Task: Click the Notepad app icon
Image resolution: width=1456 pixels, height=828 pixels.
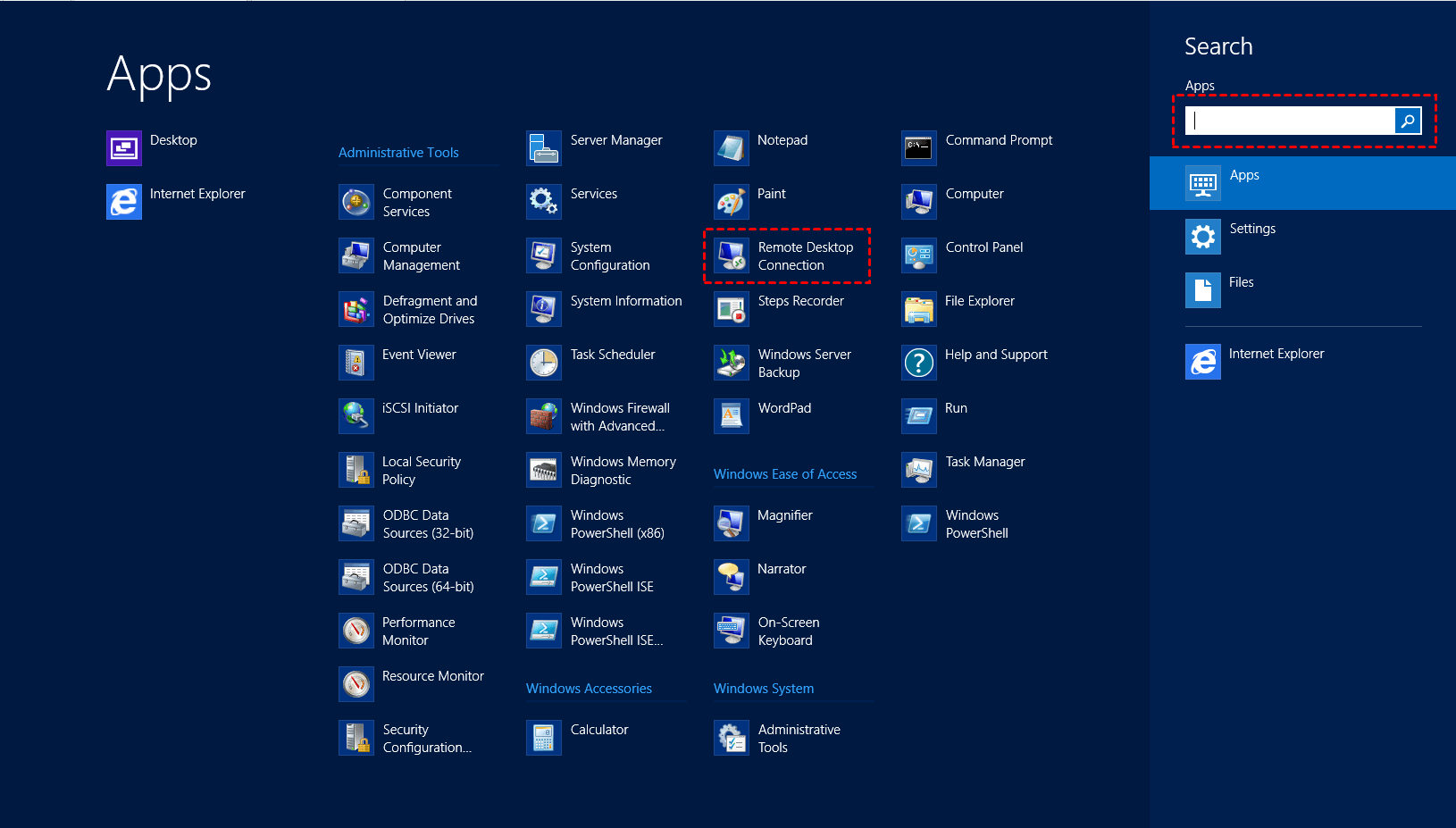Action: [x=731, y=148]
